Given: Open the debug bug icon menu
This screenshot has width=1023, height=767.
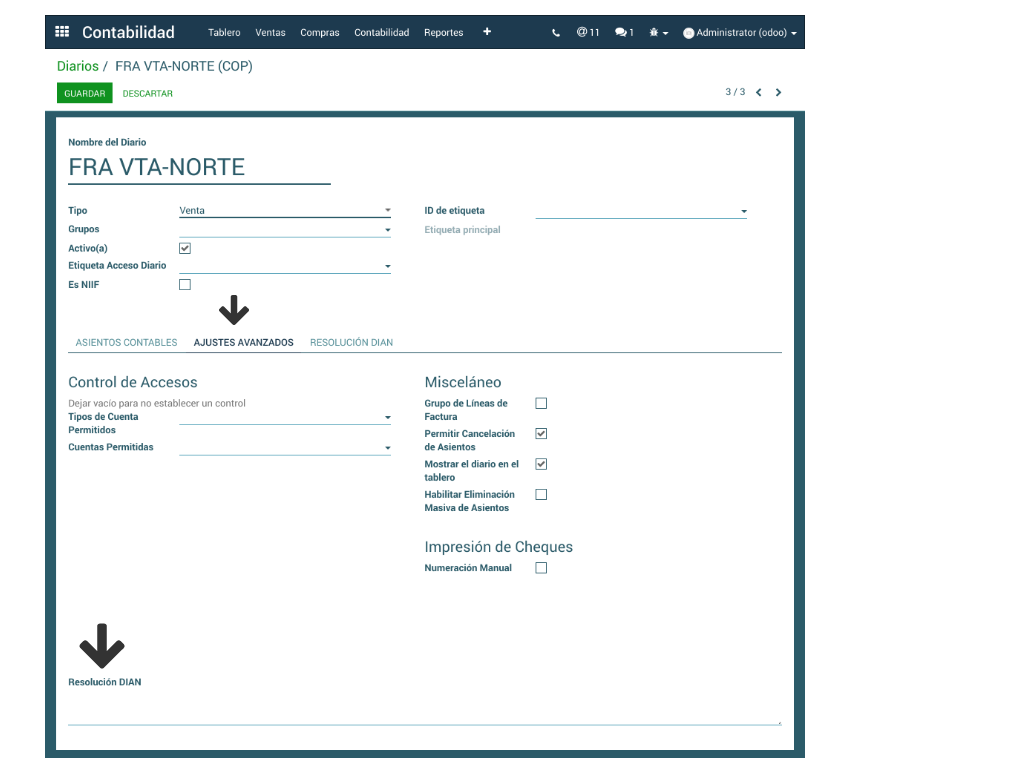Looking at the screenshot, I should (x=658, y=33).
